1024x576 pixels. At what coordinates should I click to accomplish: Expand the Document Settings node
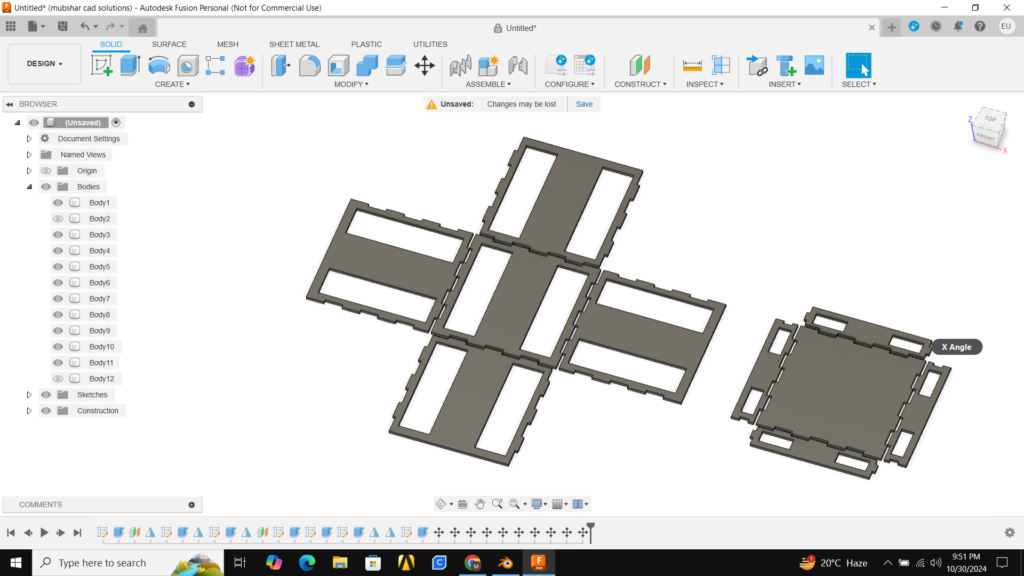tap(29, 139)
